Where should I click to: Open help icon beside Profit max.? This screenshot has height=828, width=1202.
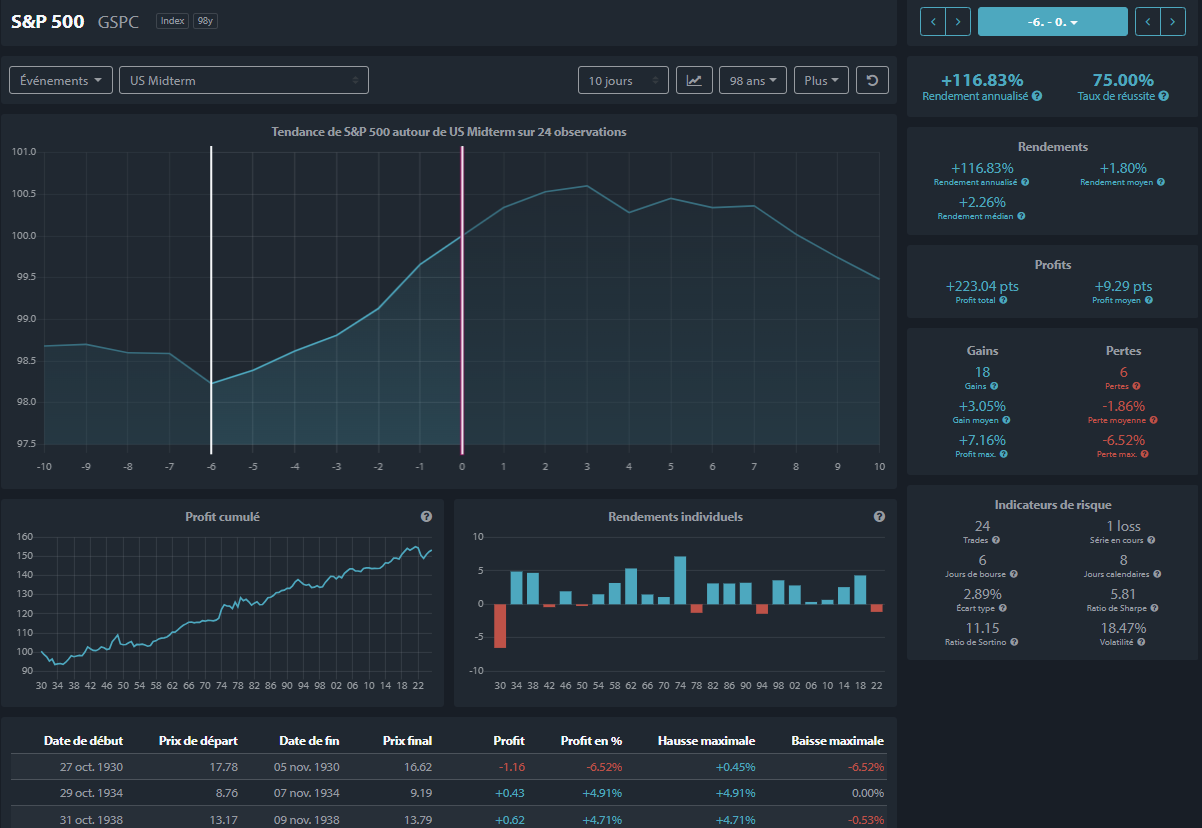pyautogui.click(x=1003, y=454)
